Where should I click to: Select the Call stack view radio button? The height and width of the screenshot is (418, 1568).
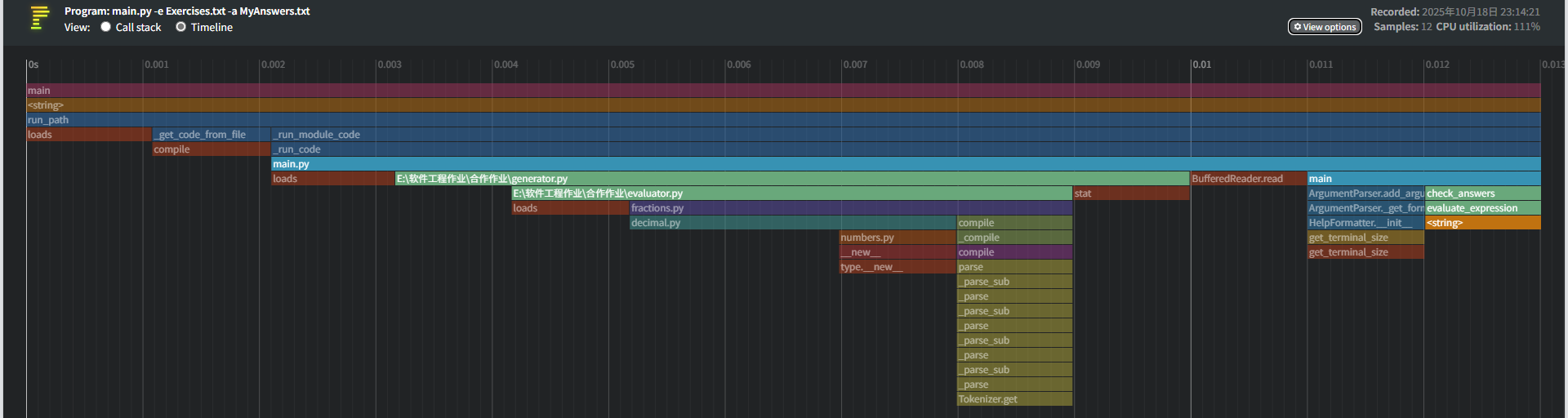point(105,27)
